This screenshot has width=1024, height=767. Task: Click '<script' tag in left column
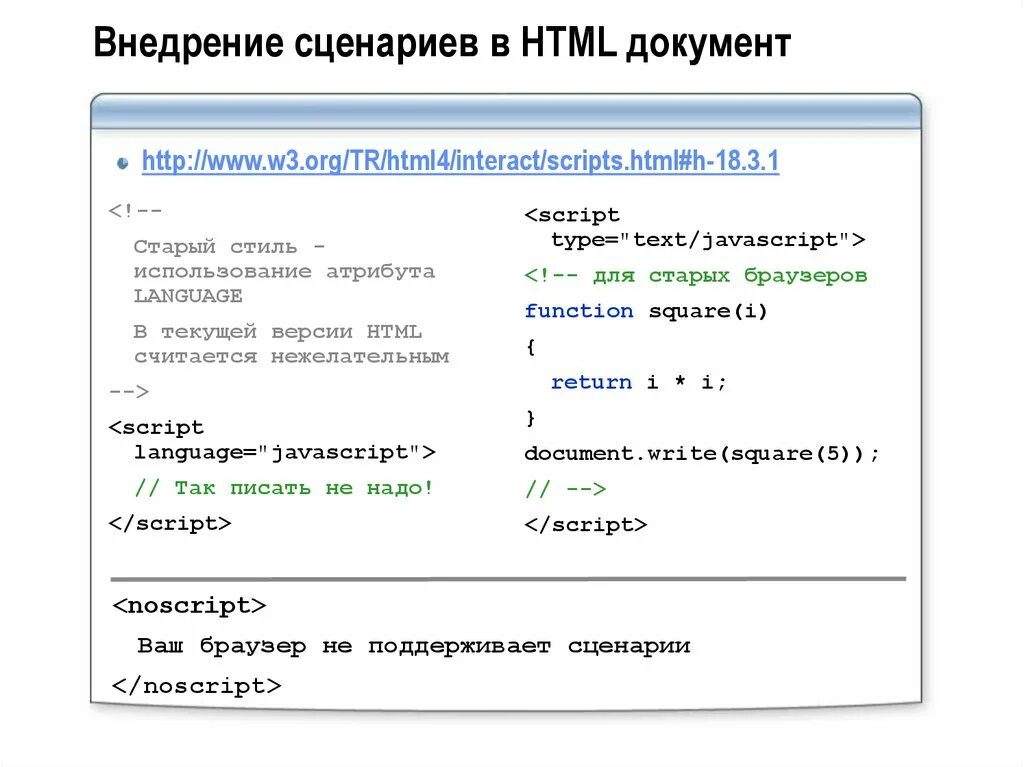click(156, 427)
